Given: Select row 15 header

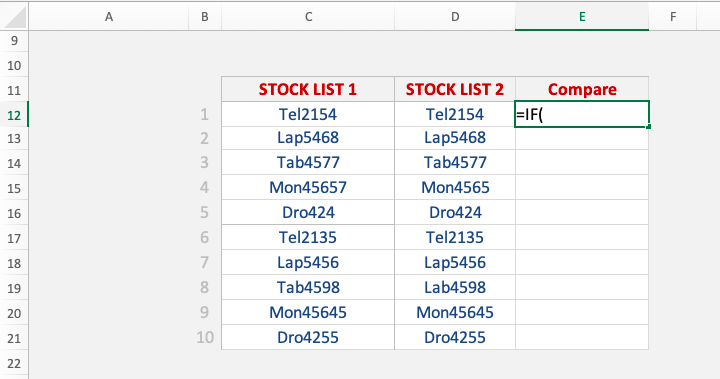Looking at the screenshot, I should 14,188.
